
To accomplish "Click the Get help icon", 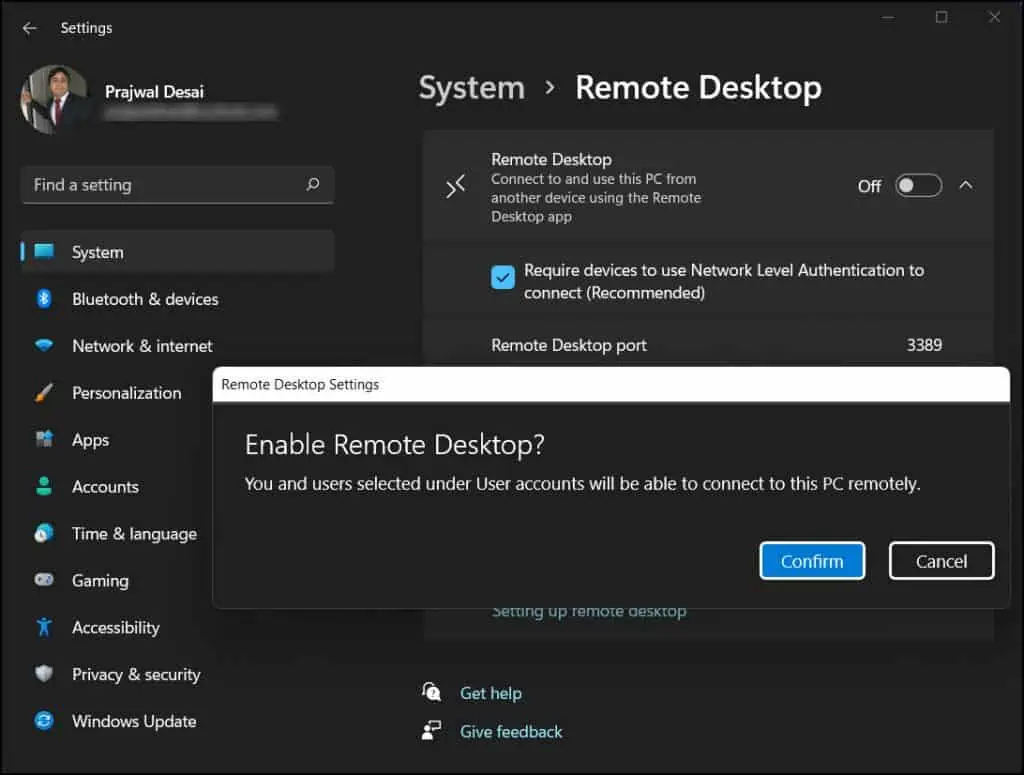I will [432, 692].
